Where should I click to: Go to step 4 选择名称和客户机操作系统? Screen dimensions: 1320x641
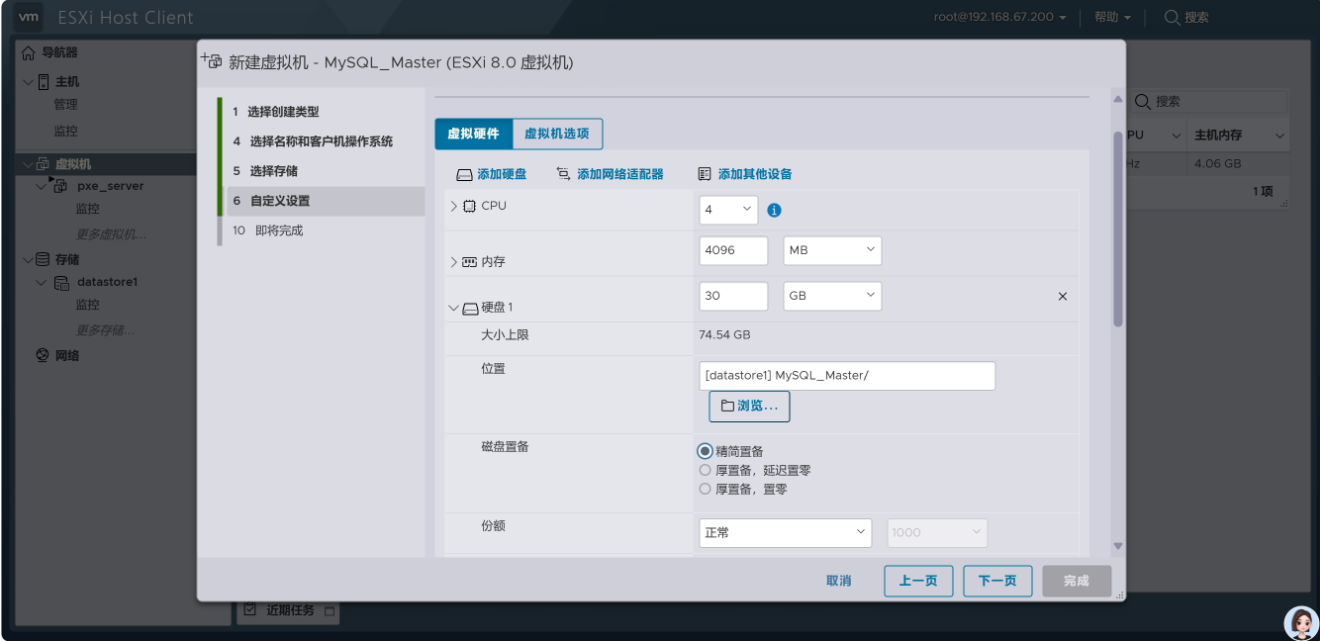click(313, 142)
